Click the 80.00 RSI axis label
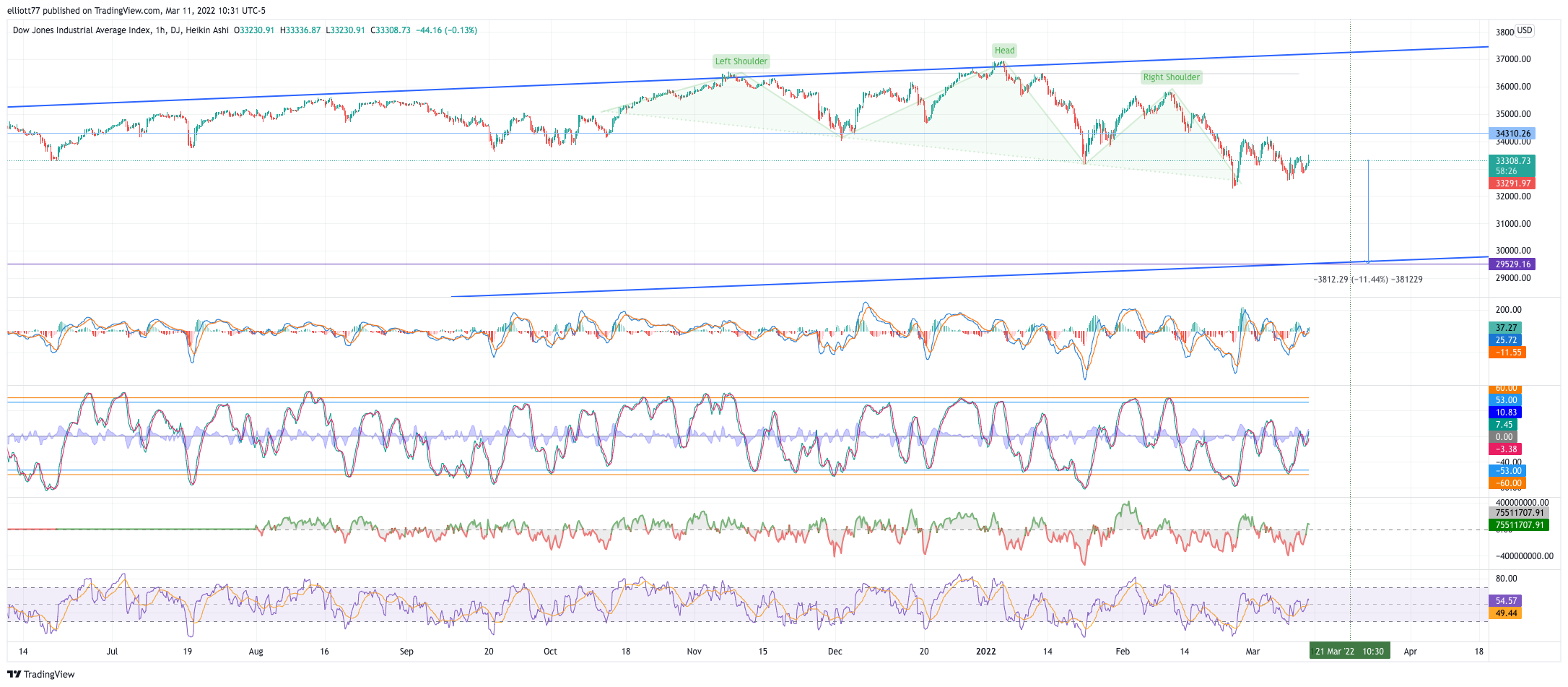 pos(1507,579)
